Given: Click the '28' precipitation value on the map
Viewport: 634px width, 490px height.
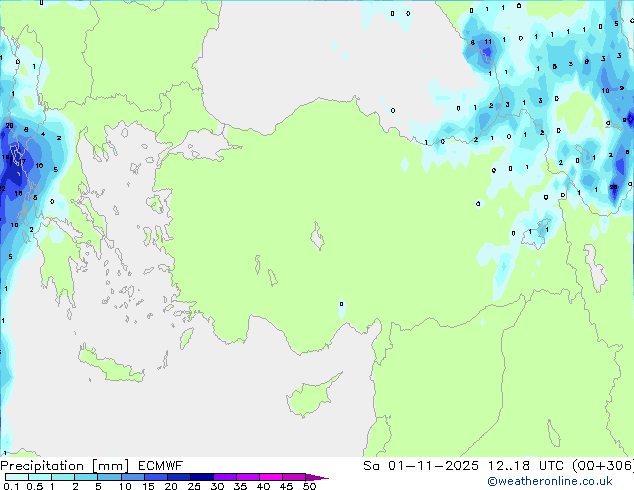Looking at the screenshot, I should coord(613,187).
